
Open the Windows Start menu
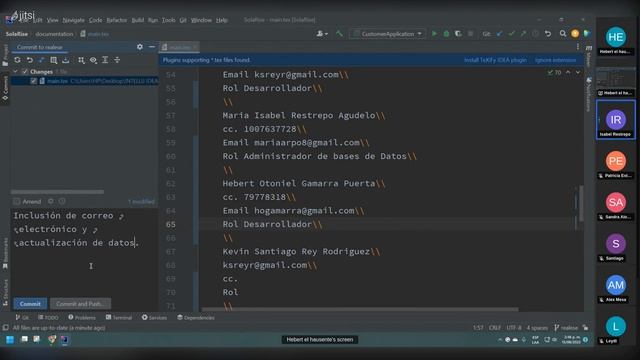point(10,339)
